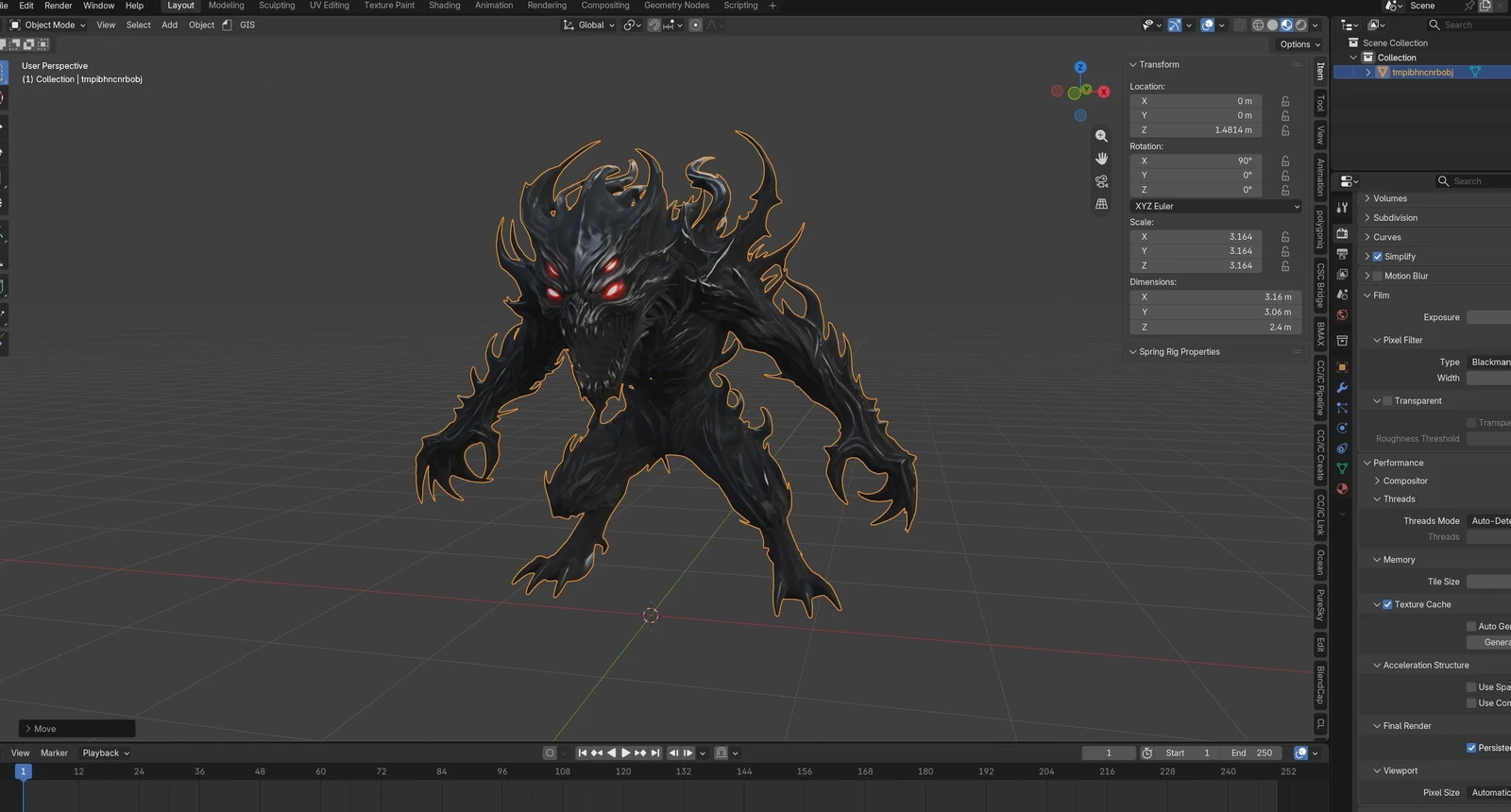1511x812 pixels.
Task: Open the Render menu
Action: click(x=58, y=6)
